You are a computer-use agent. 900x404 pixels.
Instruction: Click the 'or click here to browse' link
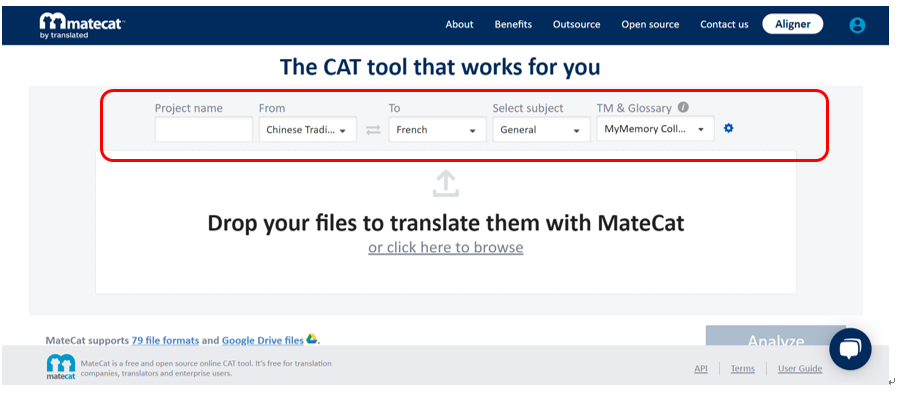coord(446,248)
